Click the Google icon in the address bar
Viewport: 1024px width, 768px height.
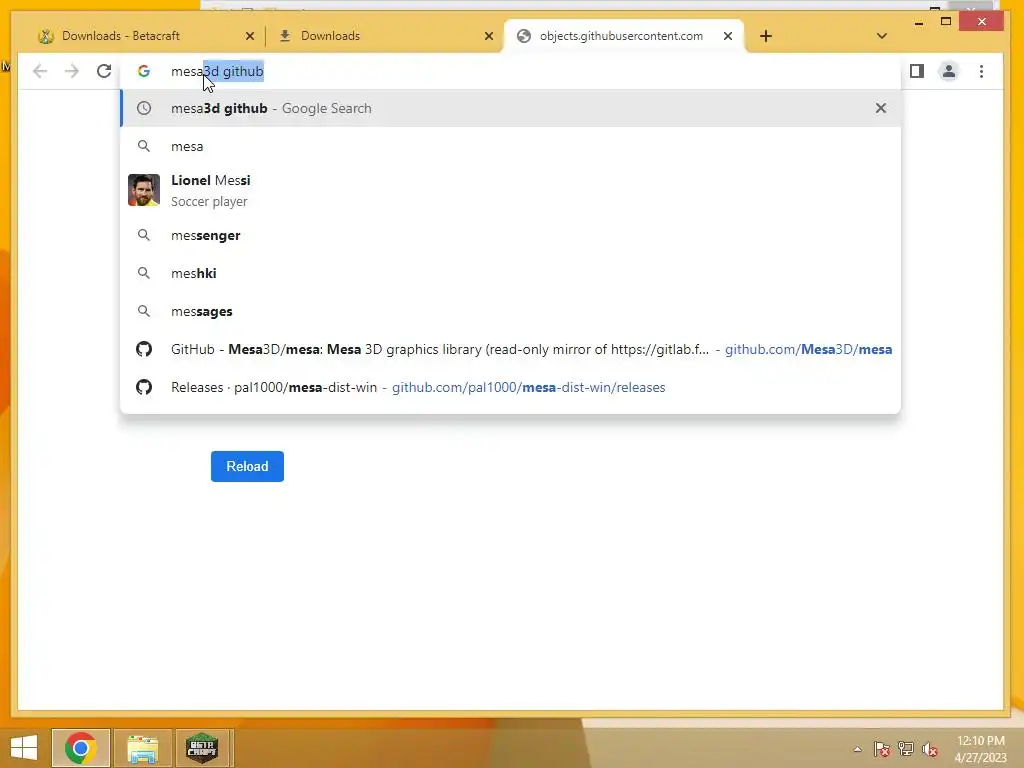tap(144, 71)
